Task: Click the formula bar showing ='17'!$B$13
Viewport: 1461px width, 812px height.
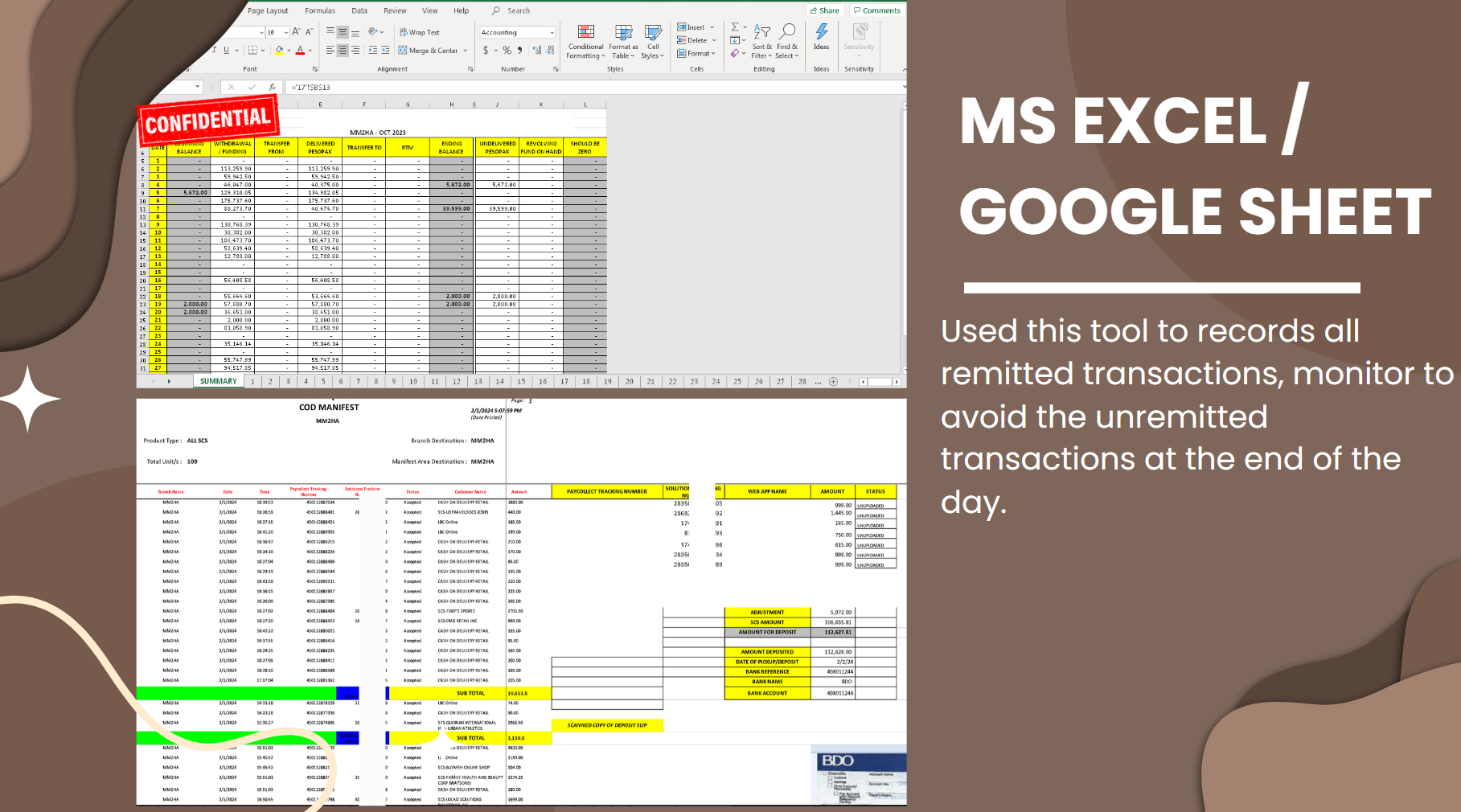Action: coord(595,87)
